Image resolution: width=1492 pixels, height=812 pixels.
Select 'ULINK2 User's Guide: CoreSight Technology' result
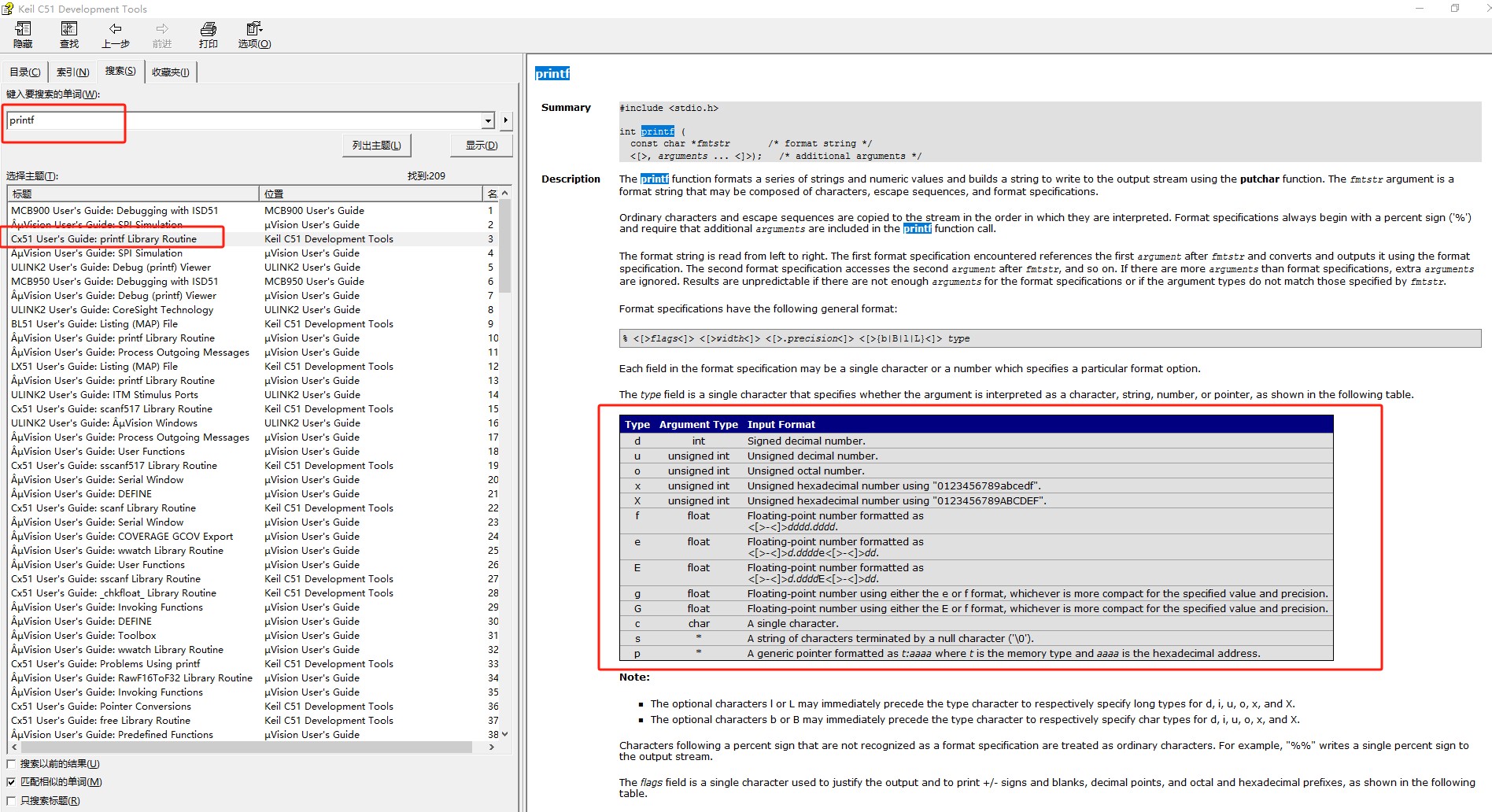(112, 310)
